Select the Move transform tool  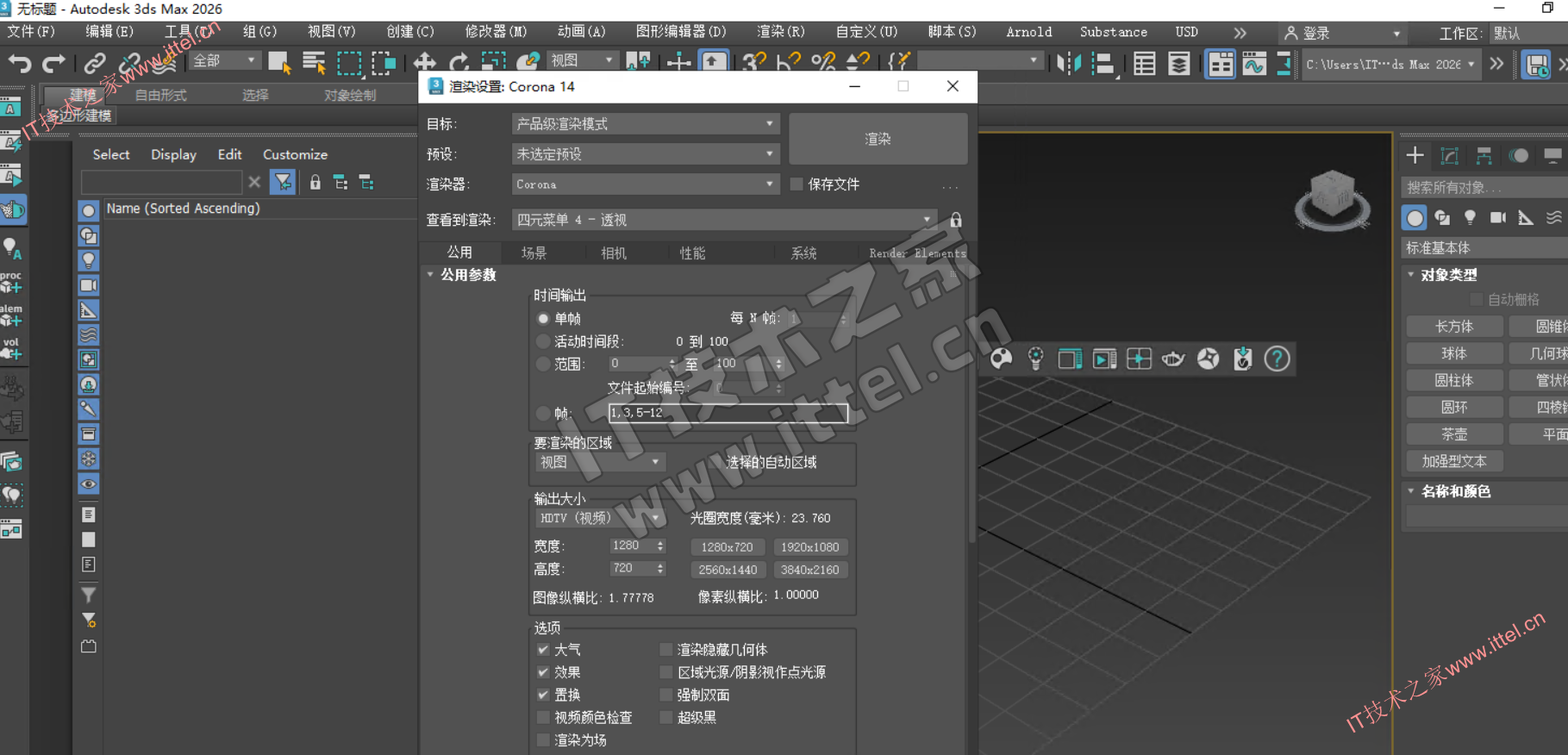424,63
